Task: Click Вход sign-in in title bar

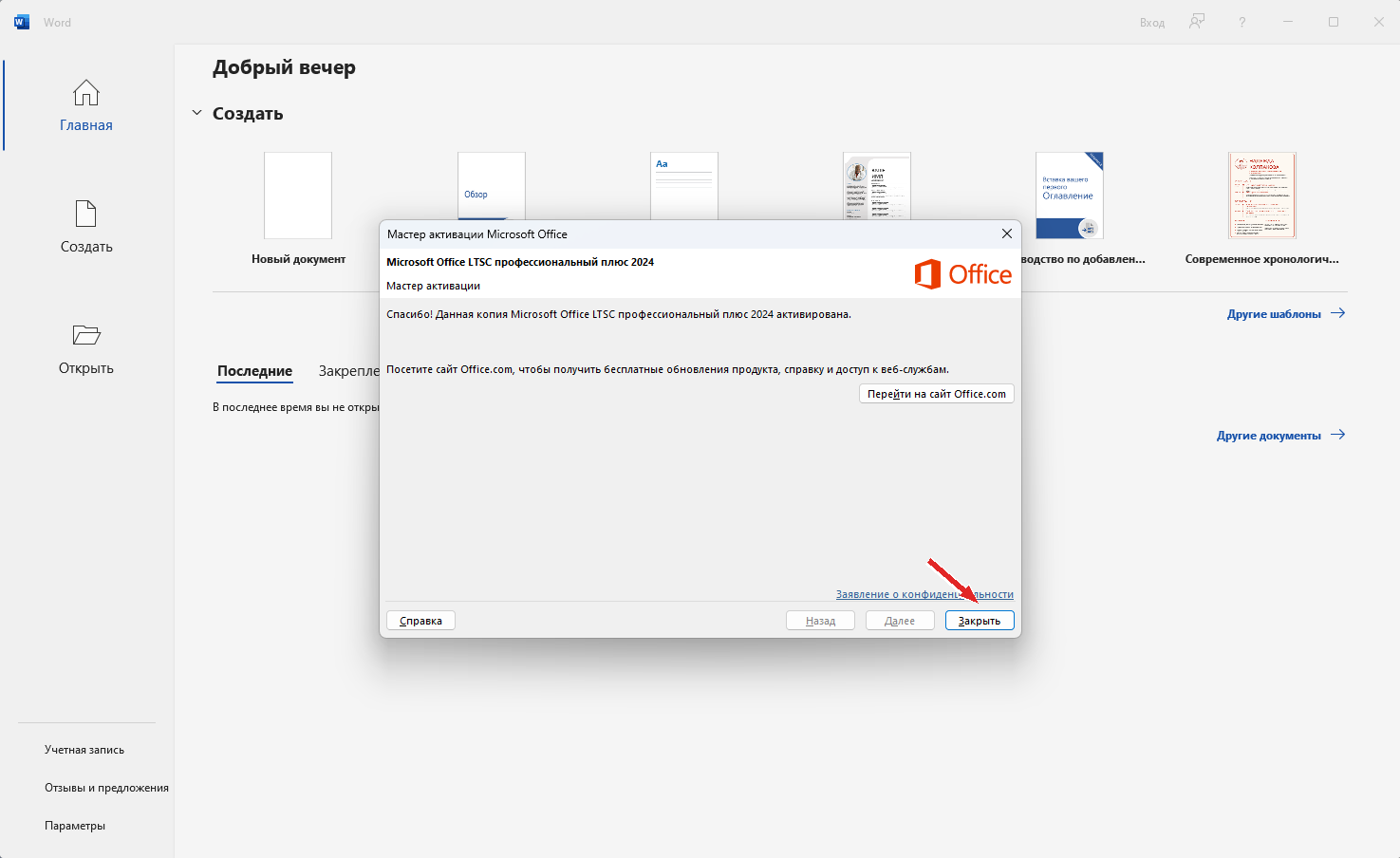Action: click(1152, 23)
